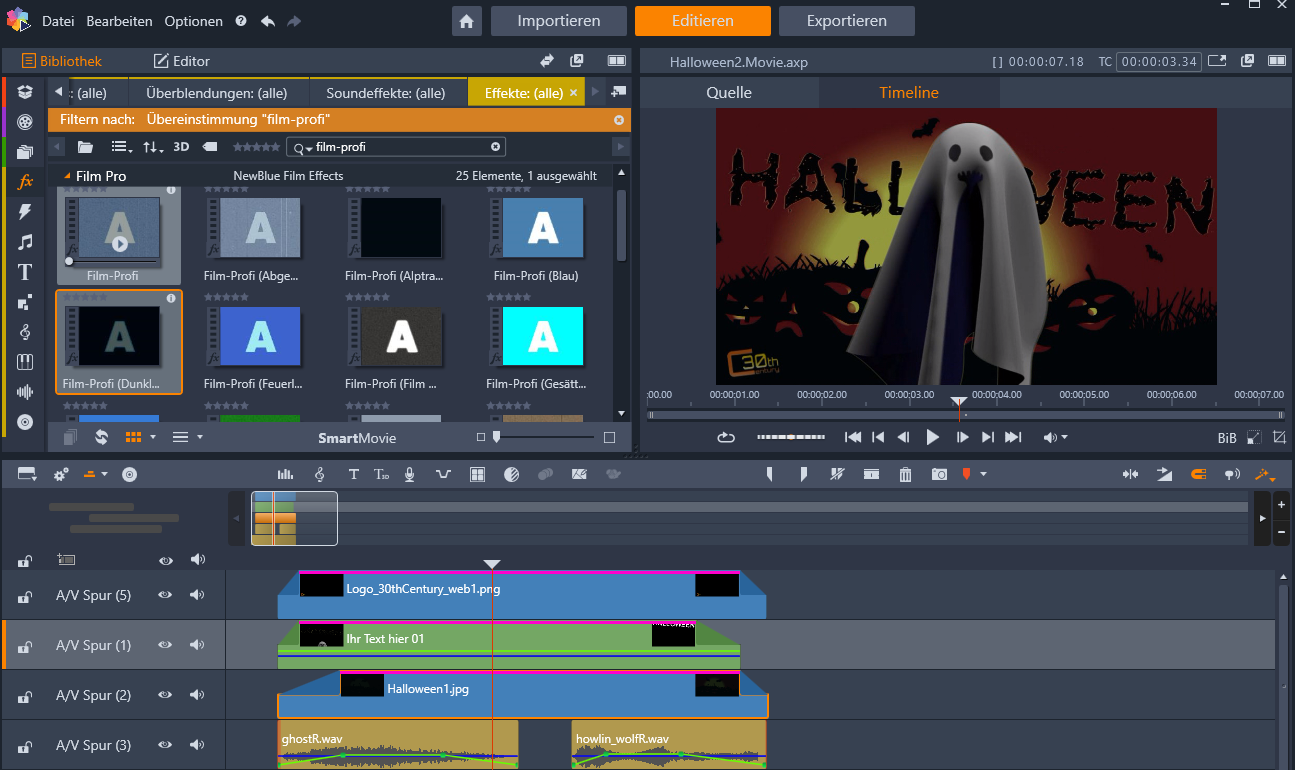Open the library view mode dropdown
The height and width of the screenshot is (770, 1295).
click(122, 147)
